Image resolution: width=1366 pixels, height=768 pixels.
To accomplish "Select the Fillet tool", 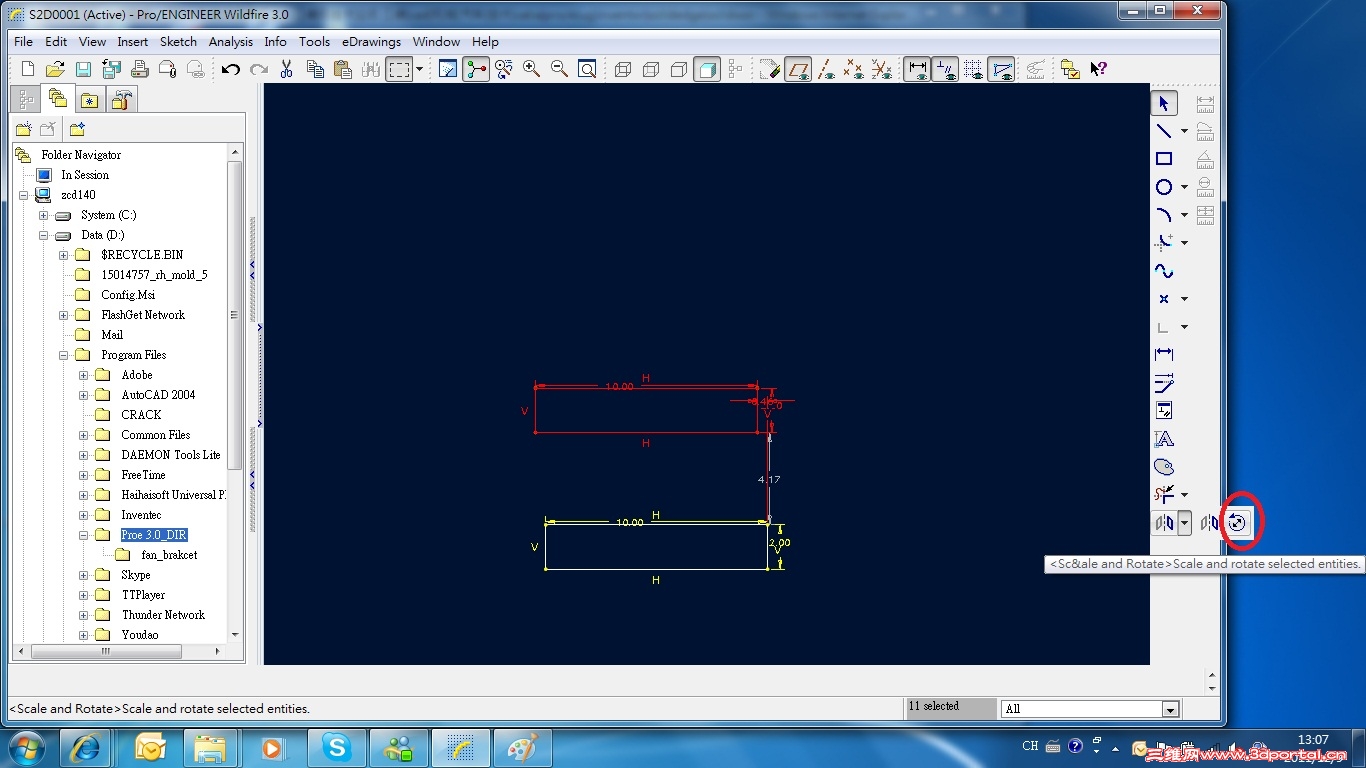I will (x=1164, y=242).
